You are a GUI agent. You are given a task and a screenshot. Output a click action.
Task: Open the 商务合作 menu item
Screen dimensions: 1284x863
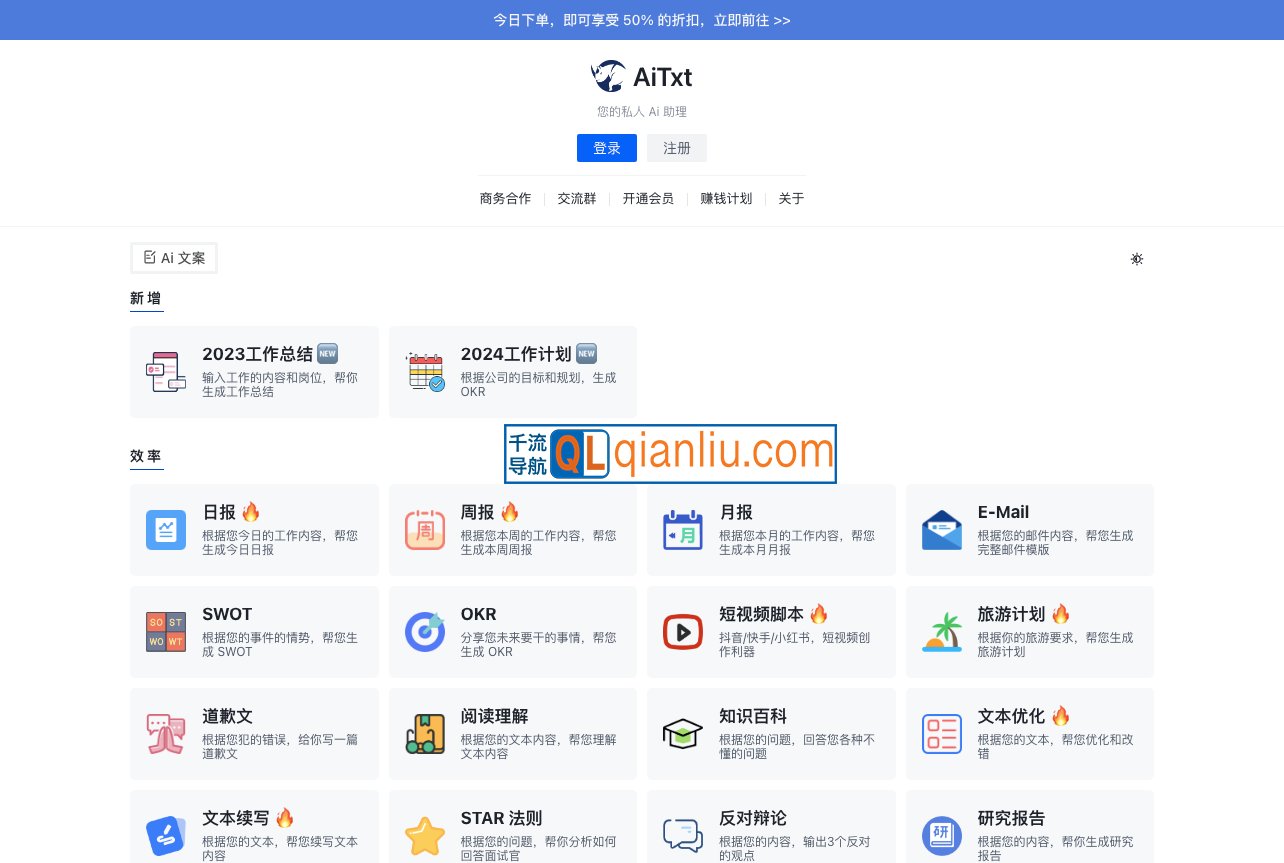click(x=505, y=198)
